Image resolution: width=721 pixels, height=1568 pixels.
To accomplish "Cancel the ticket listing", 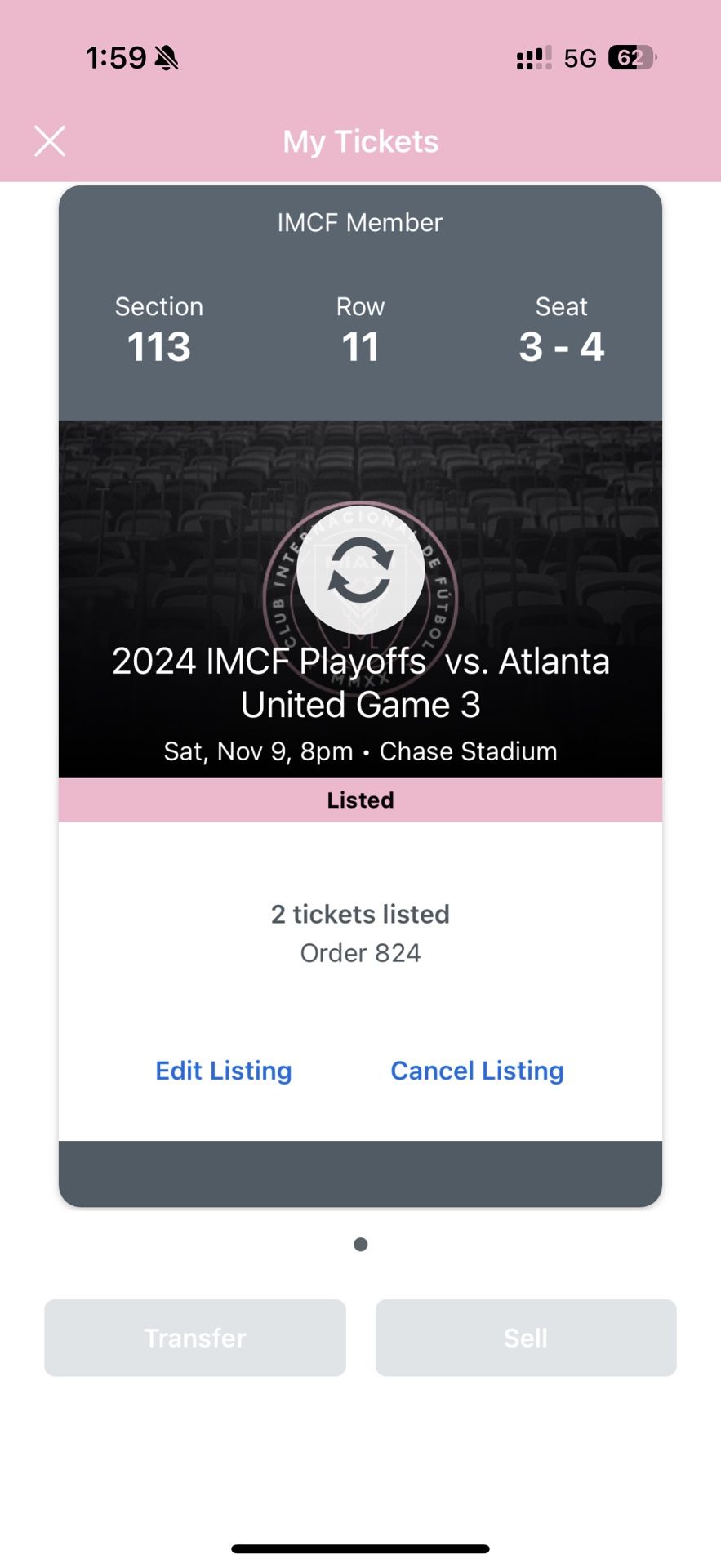I will [x=477, y=1070].
